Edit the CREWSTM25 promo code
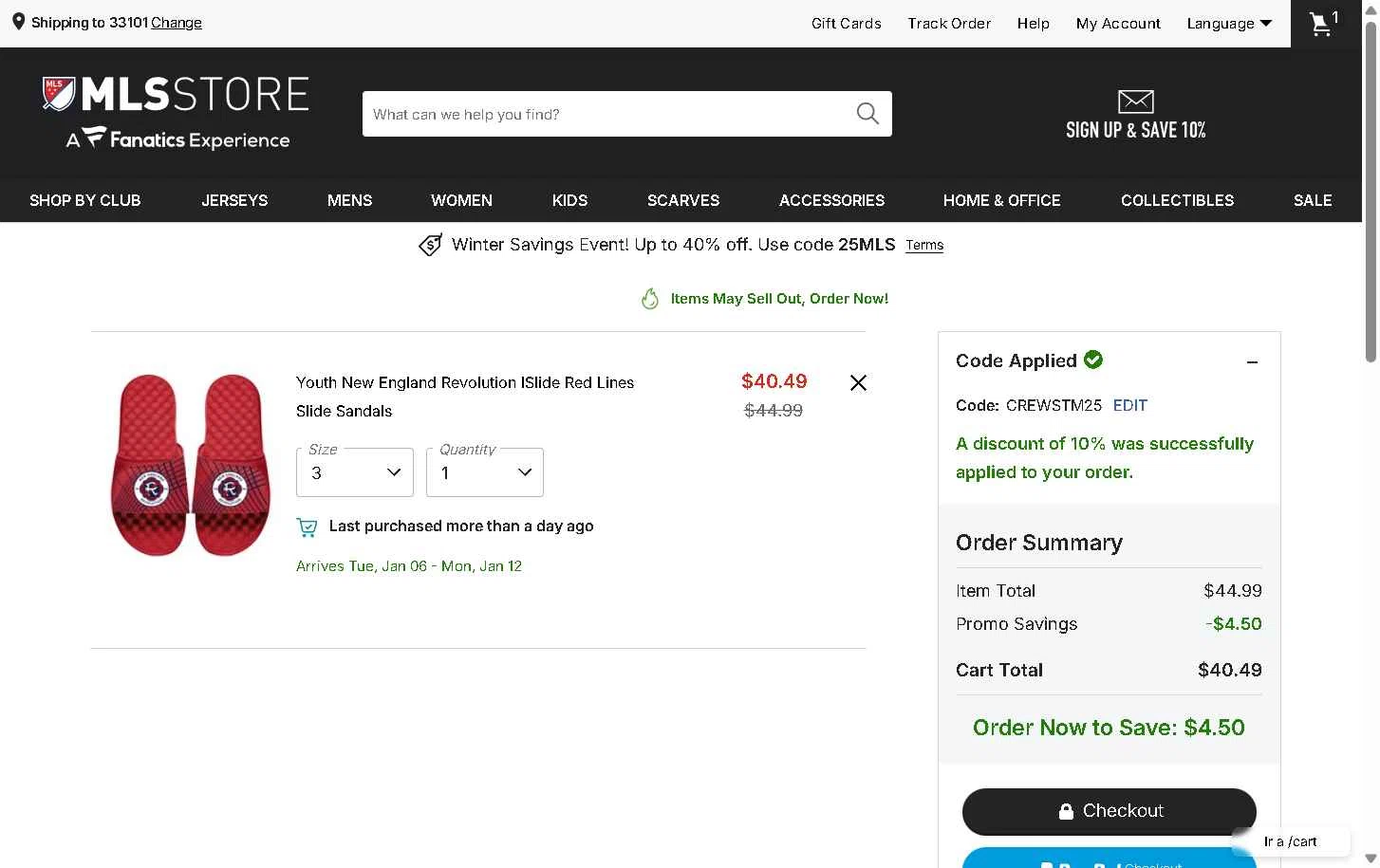 1129,406
